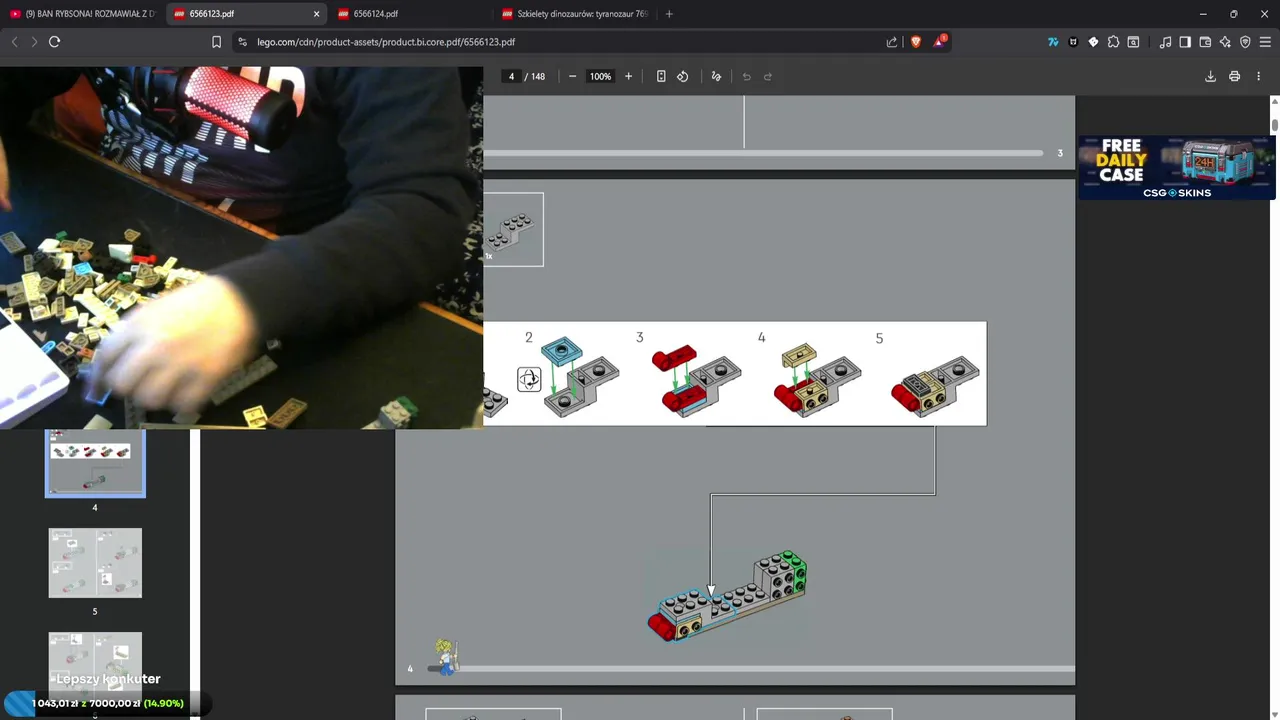
Task: Toggle fit to page in PDF toolbar
Action: (x=661, y=76)
